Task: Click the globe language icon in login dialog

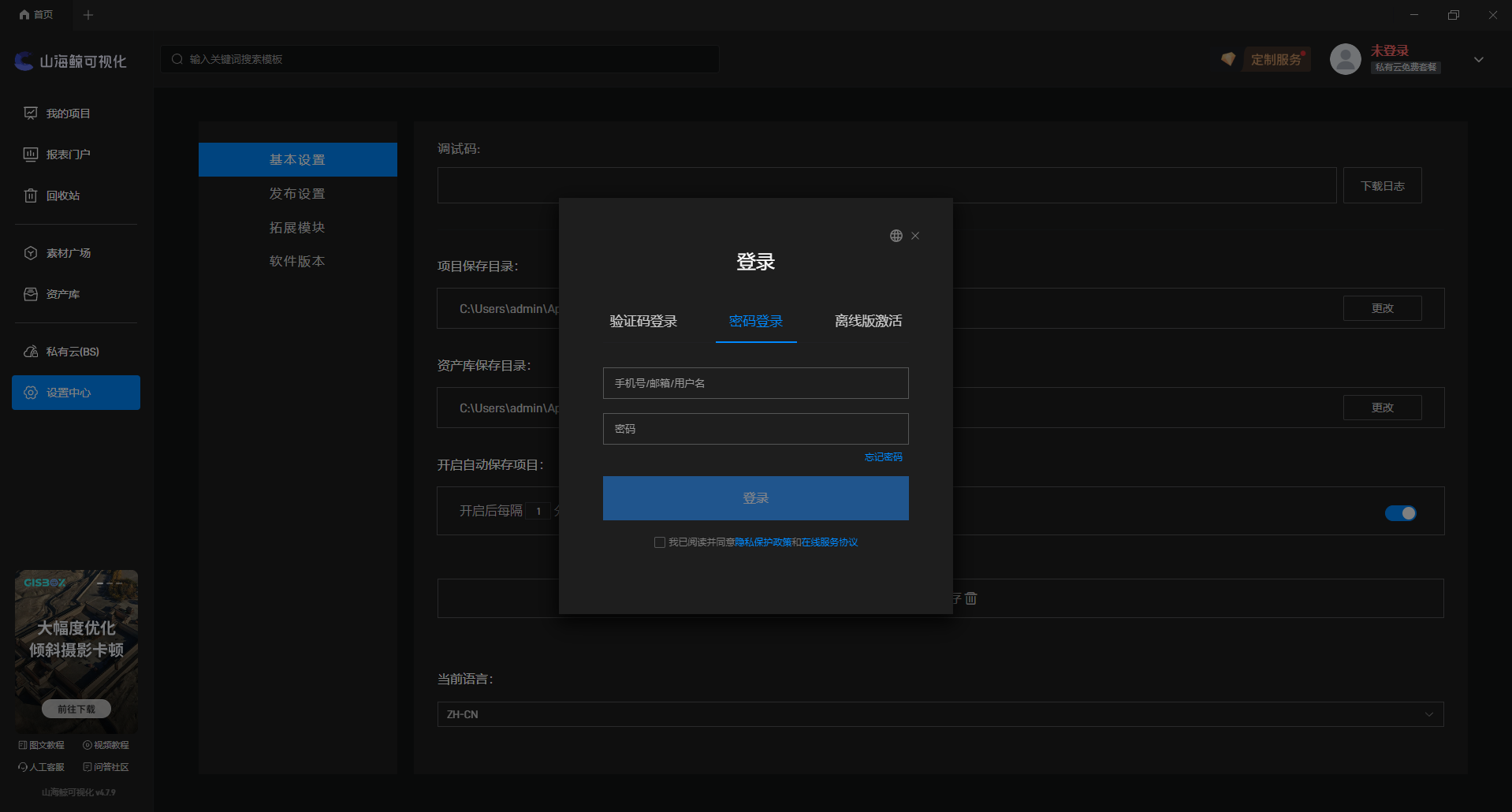Action: coord(896,236)
